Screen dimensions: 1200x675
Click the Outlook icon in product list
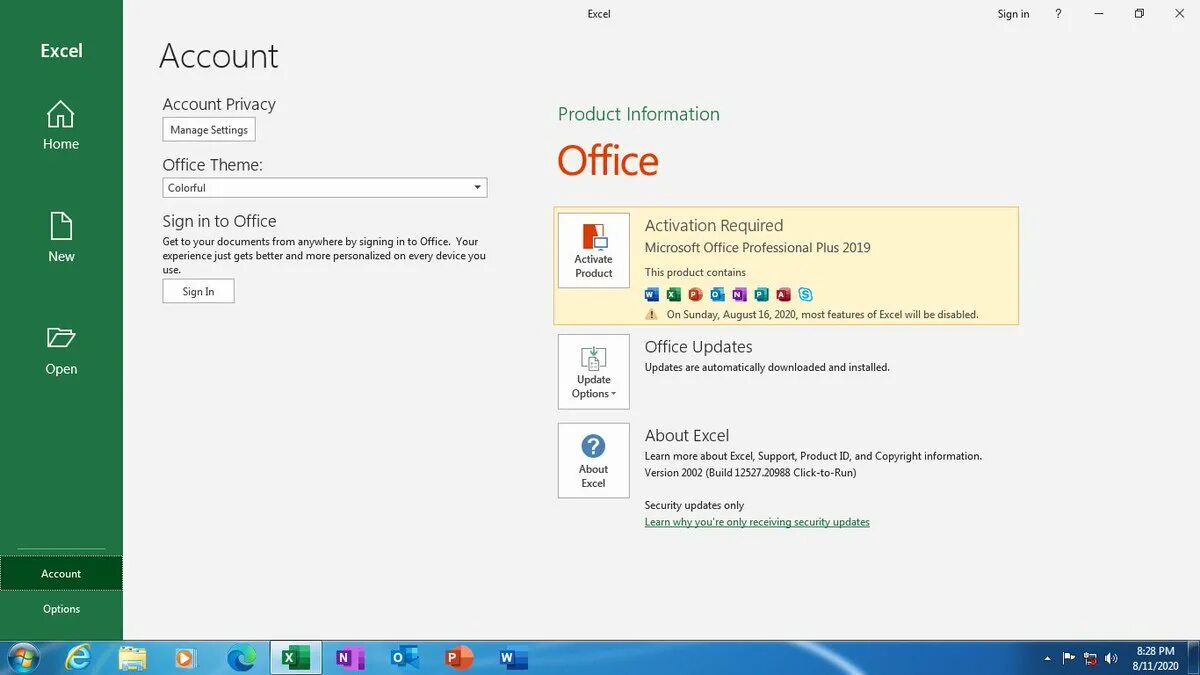(718, 294)
